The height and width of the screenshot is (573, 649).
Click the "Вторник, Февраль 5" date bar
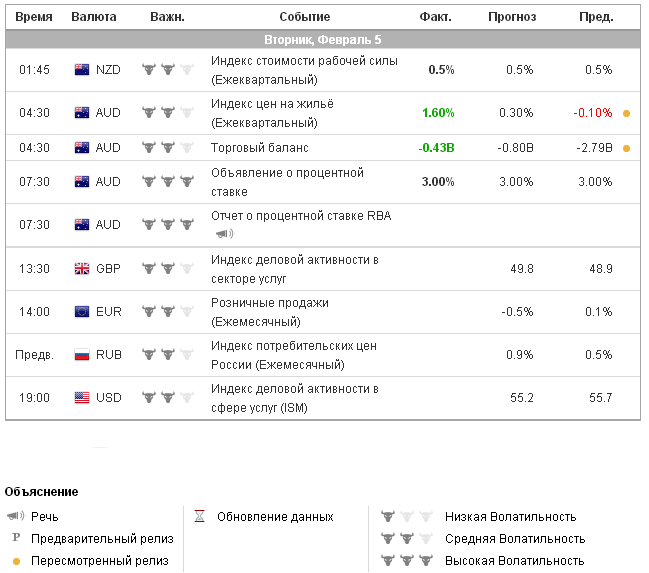tap(322, 40)
